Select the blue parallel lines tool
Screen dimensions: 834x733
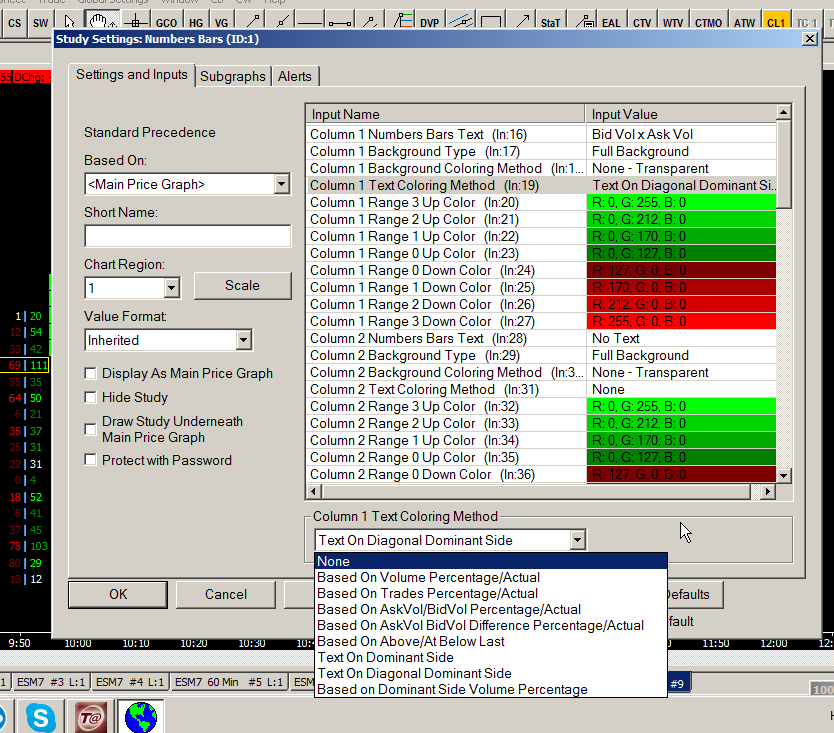(460, 21)
